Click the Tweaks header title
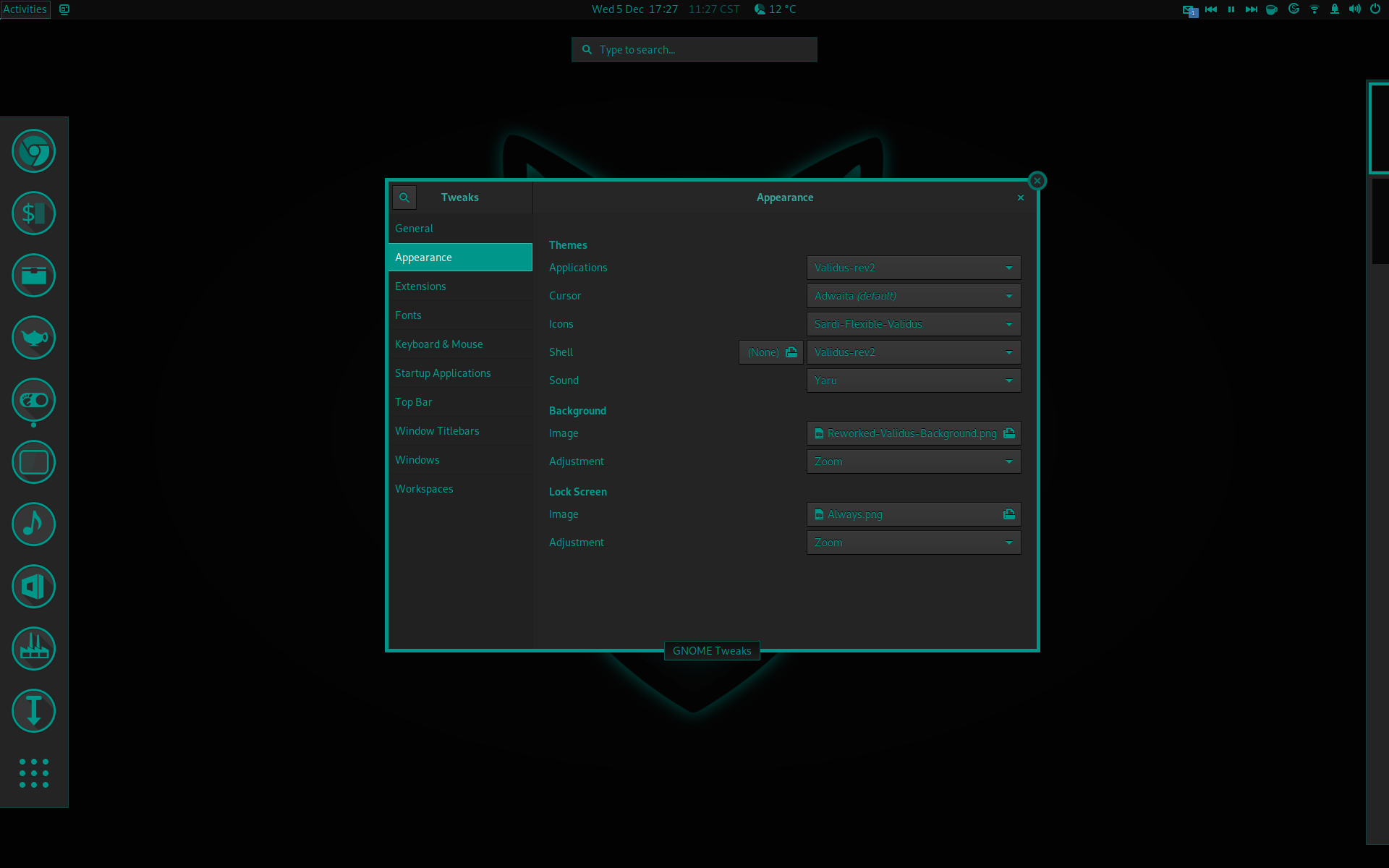The width and height of the screenshot is (1389, 868). click(x=460, y=197)
